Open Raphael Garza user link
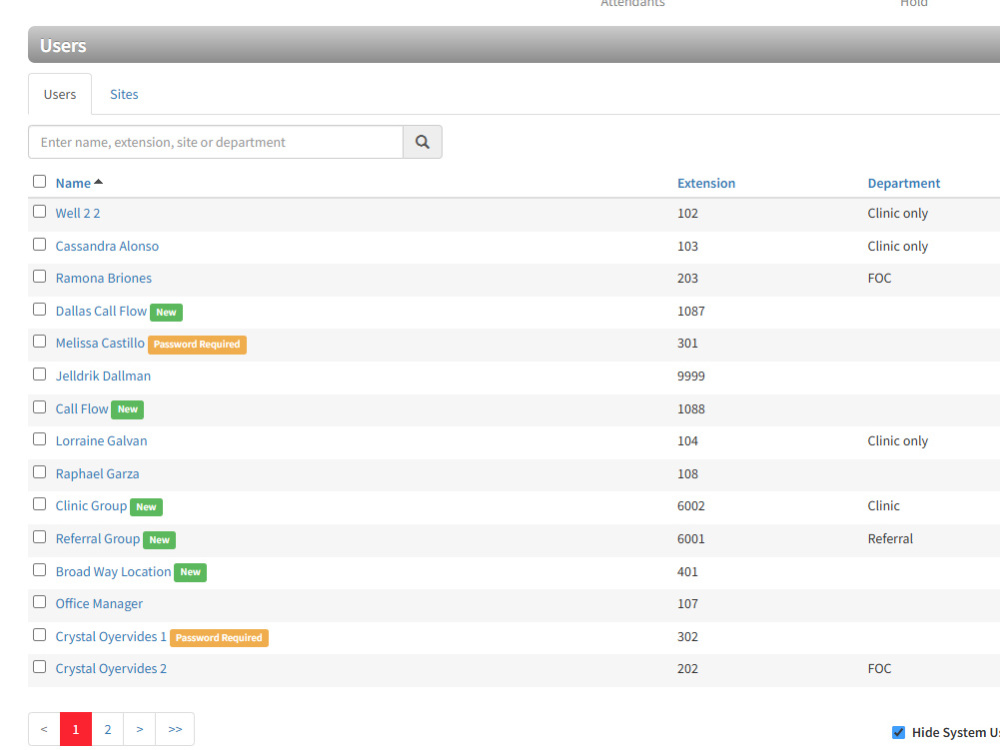Screen dimensions: 1000x750 97,474
